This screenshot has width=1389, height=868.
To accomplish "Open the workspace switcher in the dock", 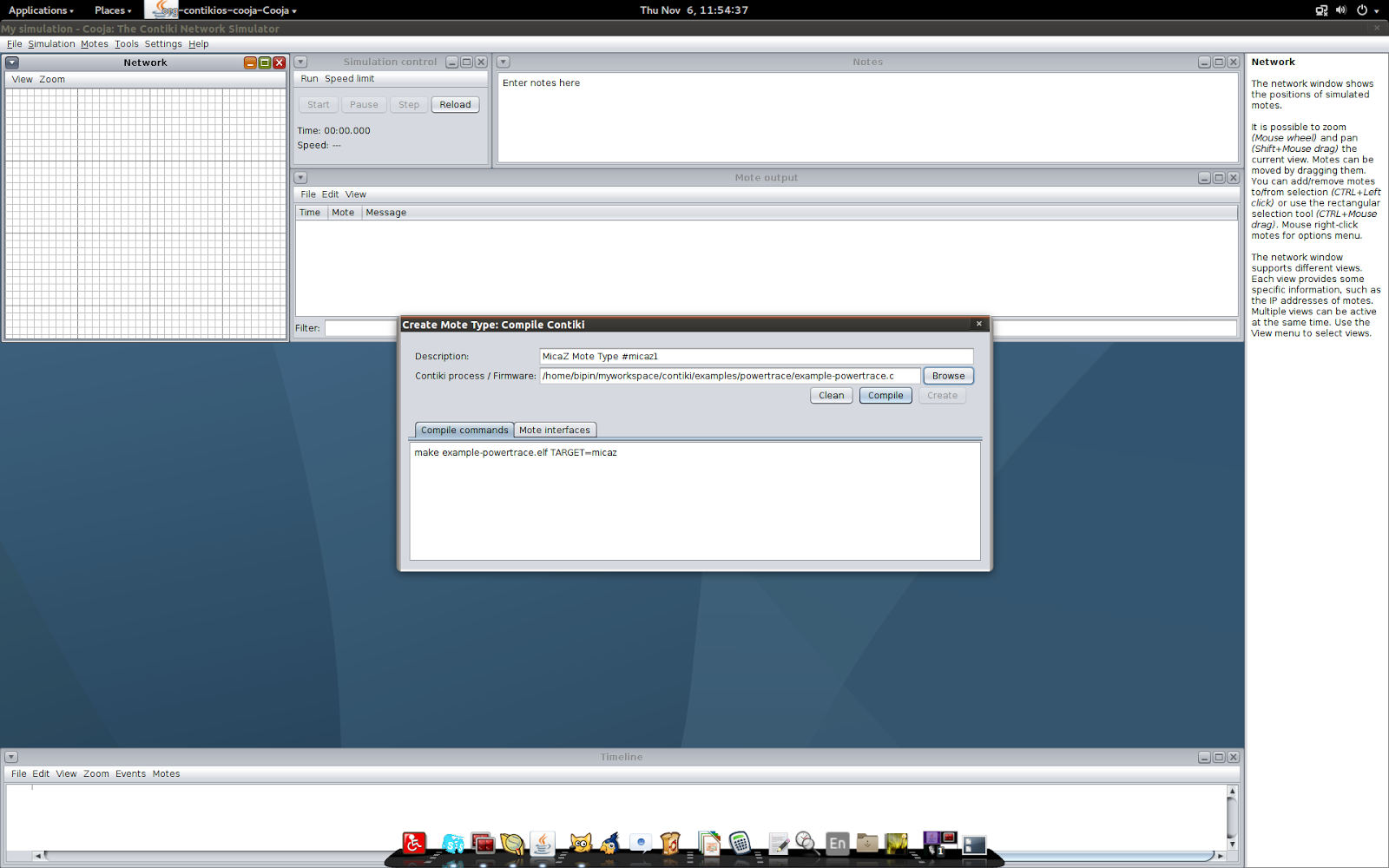I will pos(939,843).
